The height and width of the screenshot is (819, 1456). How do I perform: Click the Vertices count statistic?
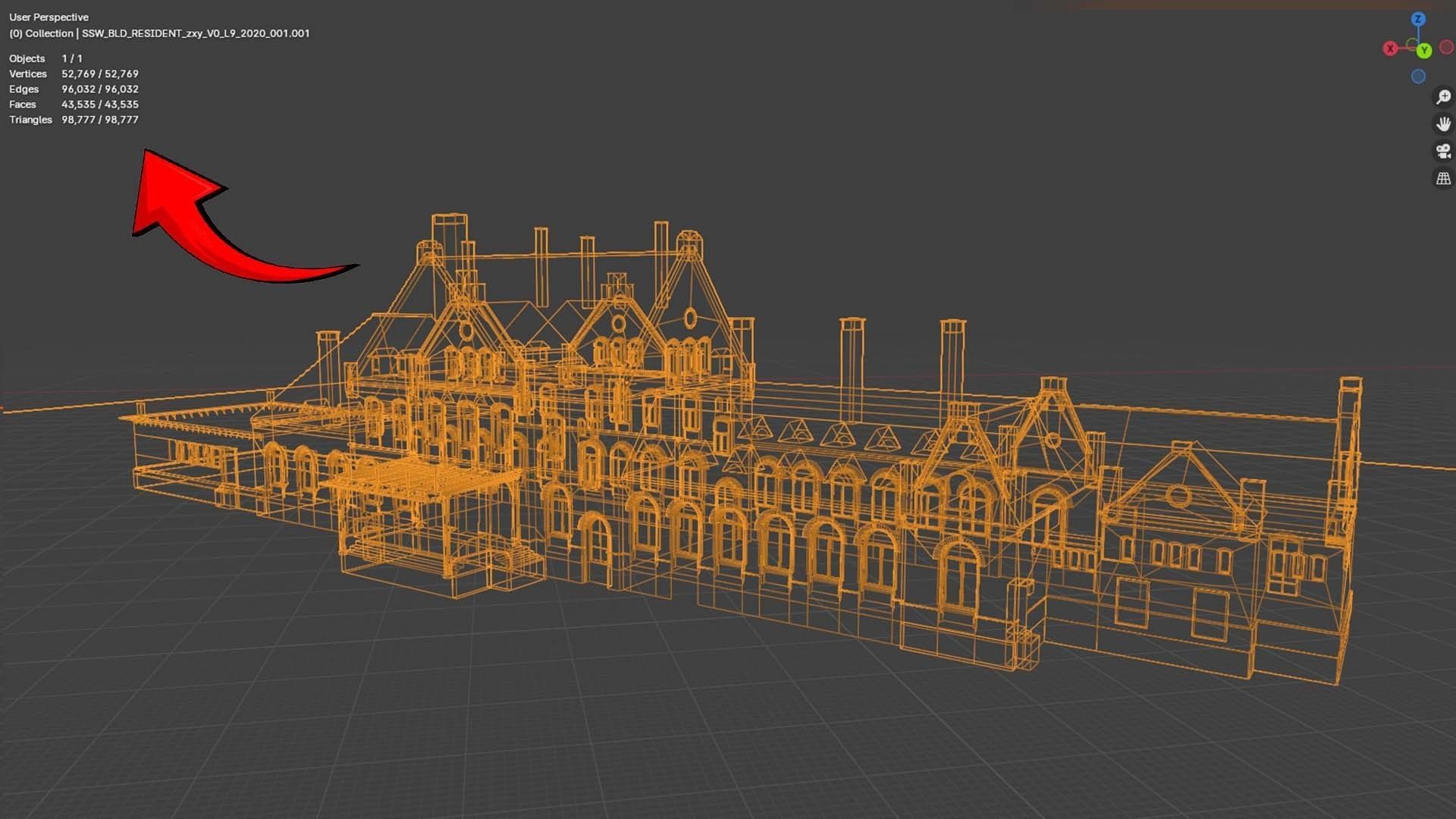point(99,74)
